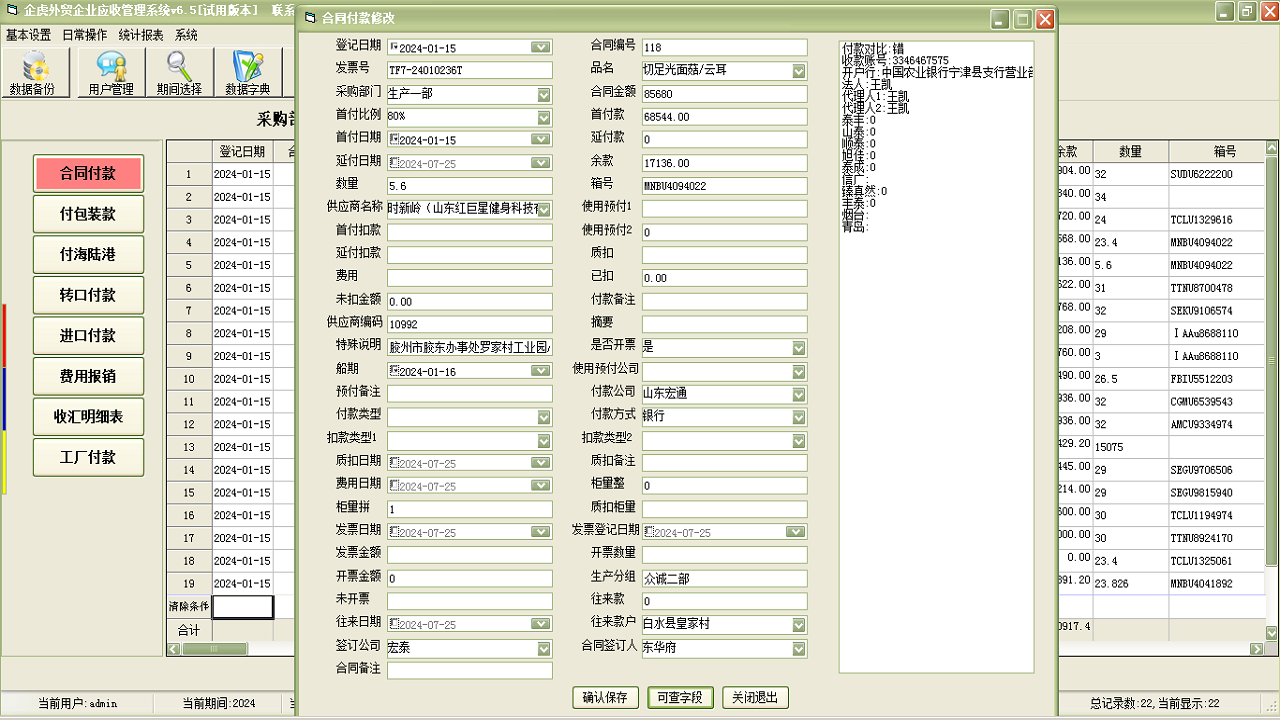Enable the 往来日期 date checkbox
Image resolution: width=1280 pixels, height=720 pixels.
coord(393,624)
